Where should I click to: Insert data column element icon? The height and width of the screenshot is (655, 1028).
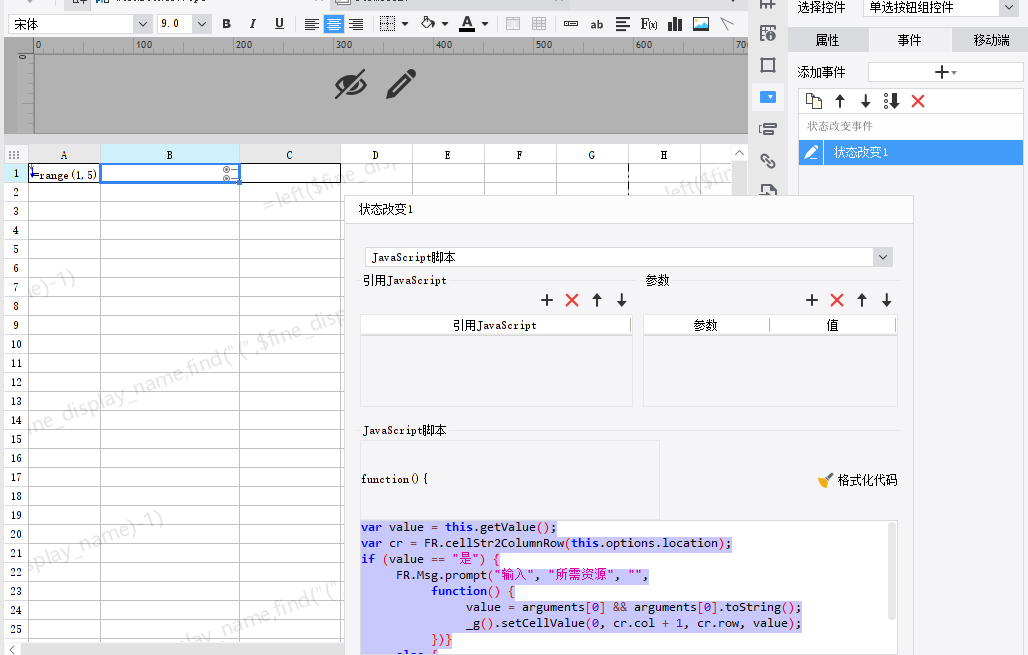click(x=571, y=24)
